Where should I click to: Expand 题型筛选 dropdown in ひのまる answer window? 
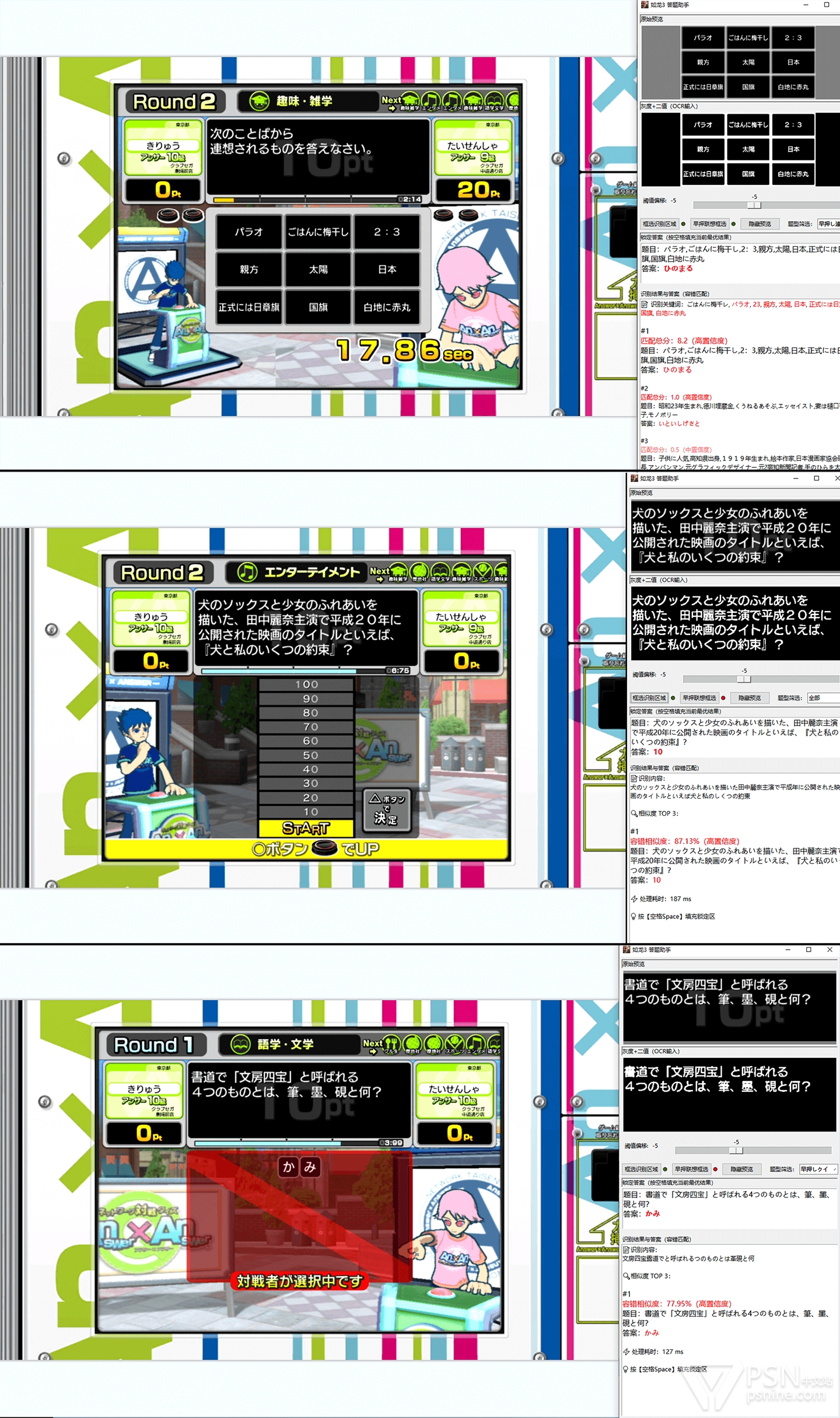tap(828, 224)
